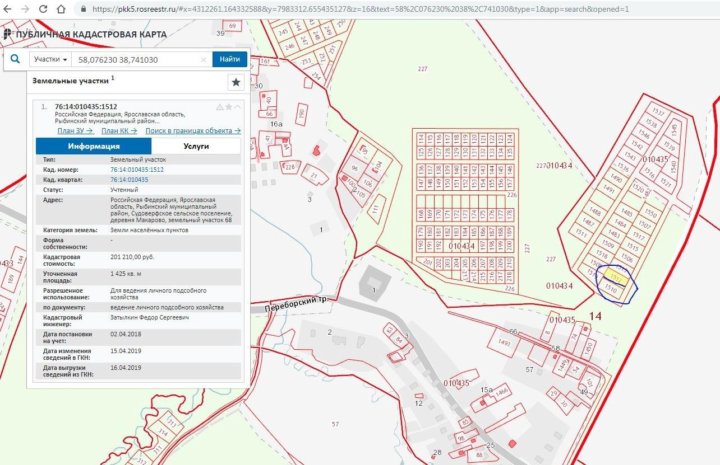The image size is (720, 465).
Task: Click the warning triangle icon on result
Action: coord(218,106)
